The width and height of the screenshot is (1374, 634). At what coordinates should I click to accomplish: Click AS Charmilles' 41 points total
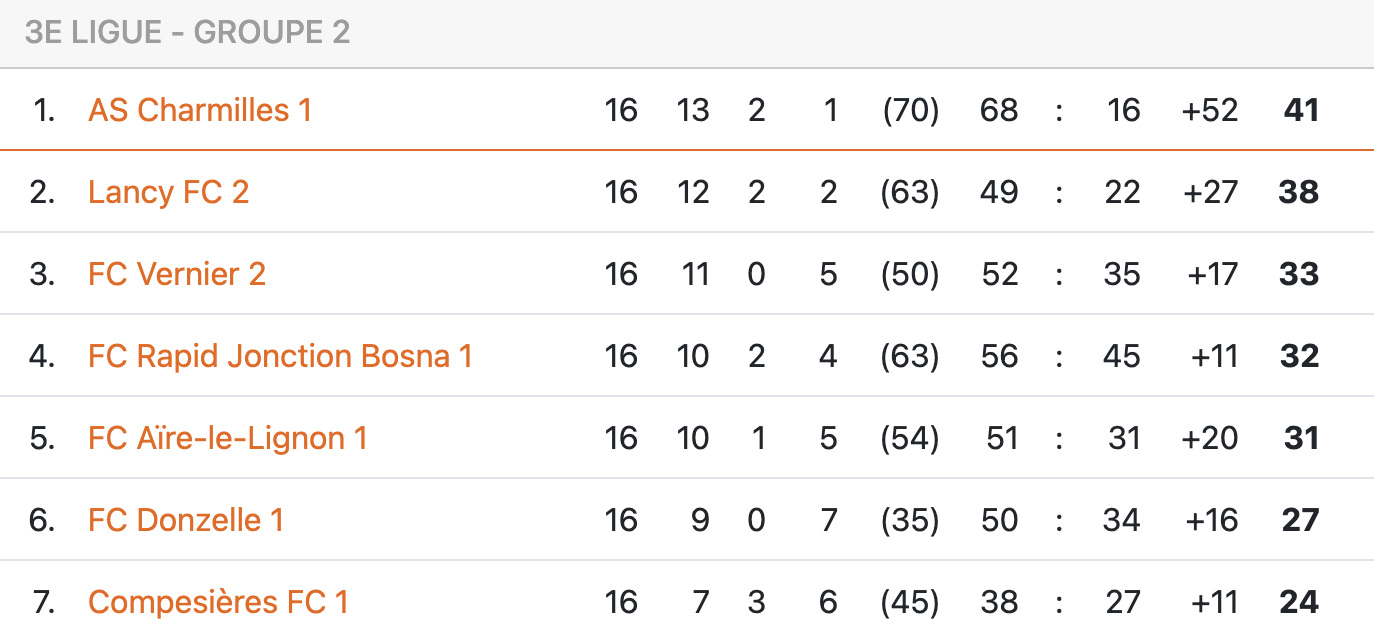(x=1301, y=110)
